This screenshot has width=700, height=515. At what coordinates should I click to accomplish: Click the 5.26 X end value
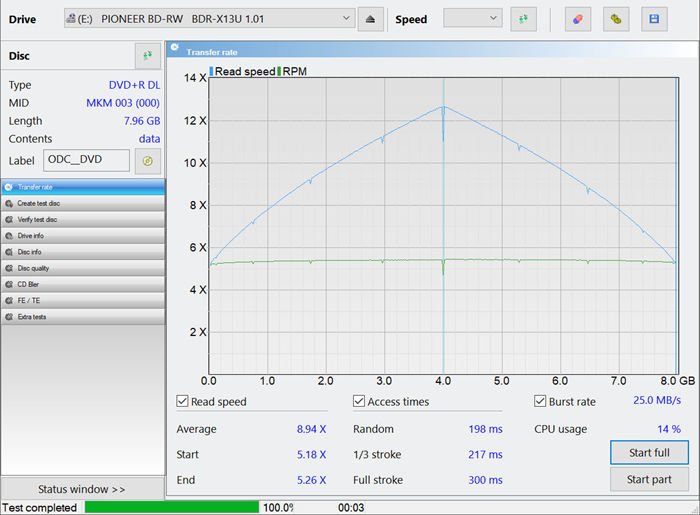312,480
